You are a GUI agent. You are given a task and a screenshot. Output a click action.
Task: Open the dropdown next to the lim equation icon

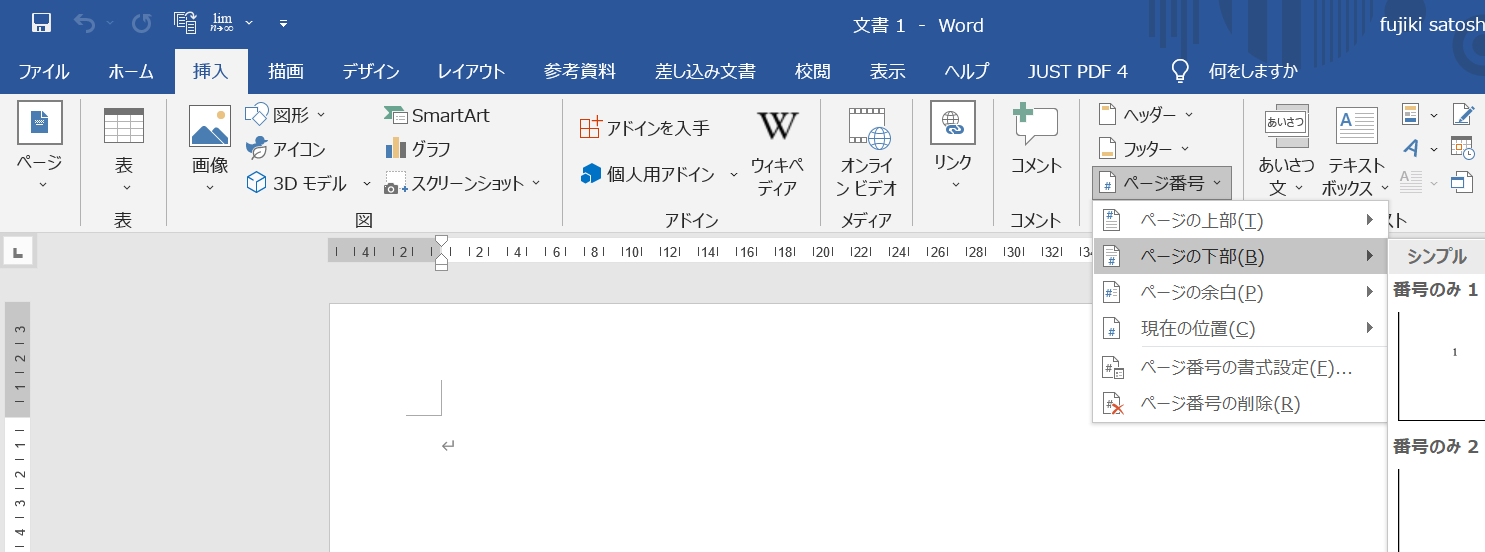pos(248,22)
